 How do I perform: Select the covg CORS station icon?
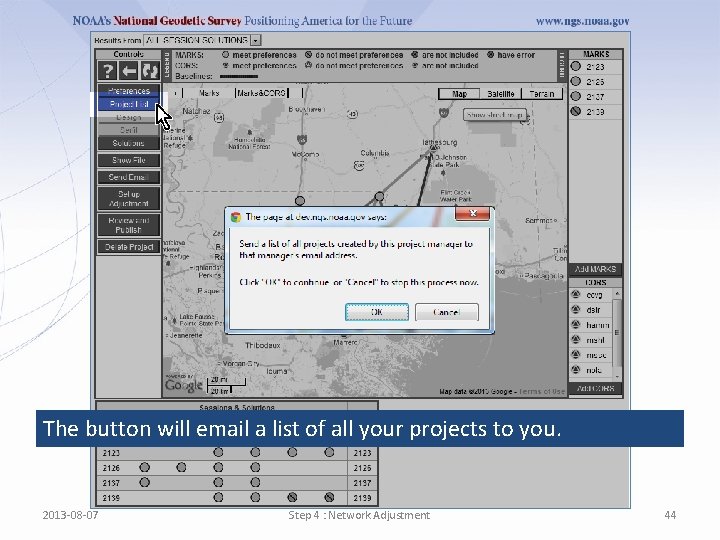(575, 294)
